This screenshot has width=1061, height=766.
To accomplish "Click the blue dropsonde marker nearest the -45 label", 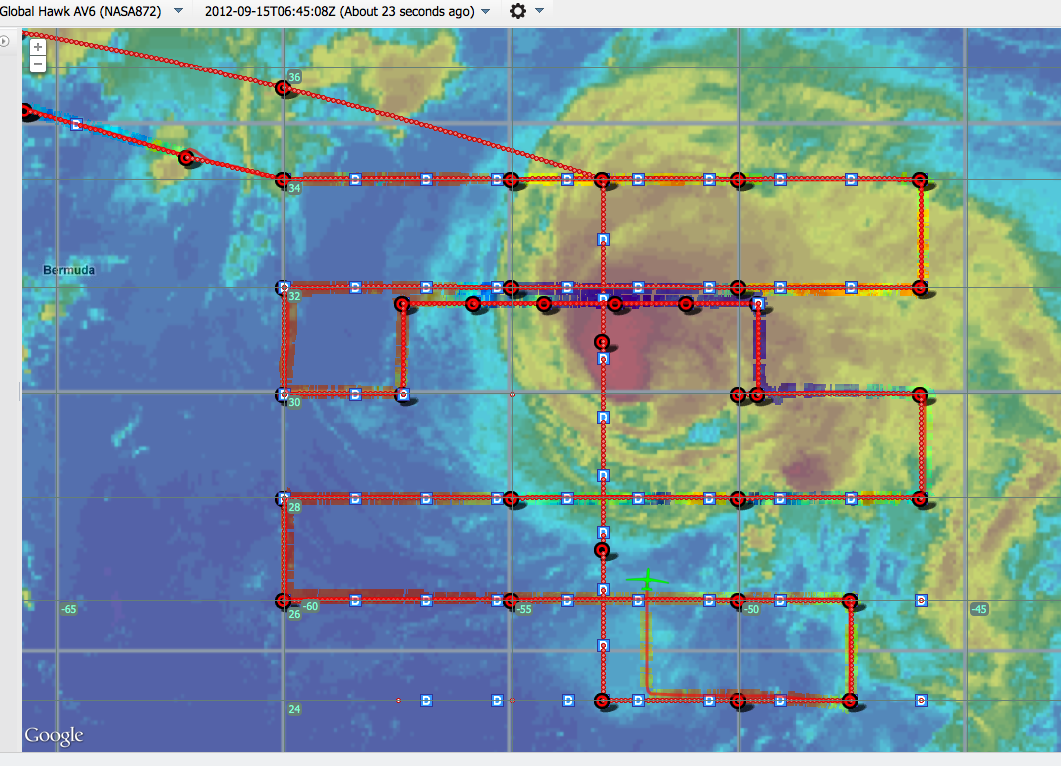I will [x=921, y=600].
